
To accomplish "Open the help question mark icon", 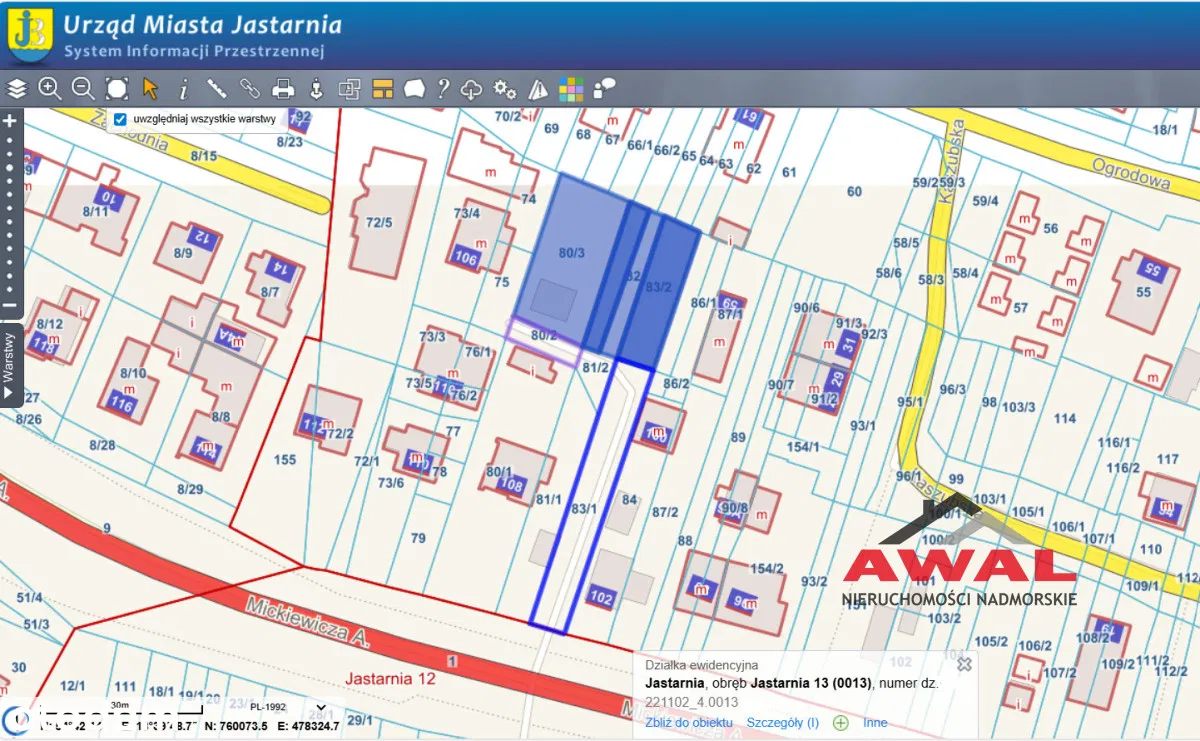I will click(443, 89).
